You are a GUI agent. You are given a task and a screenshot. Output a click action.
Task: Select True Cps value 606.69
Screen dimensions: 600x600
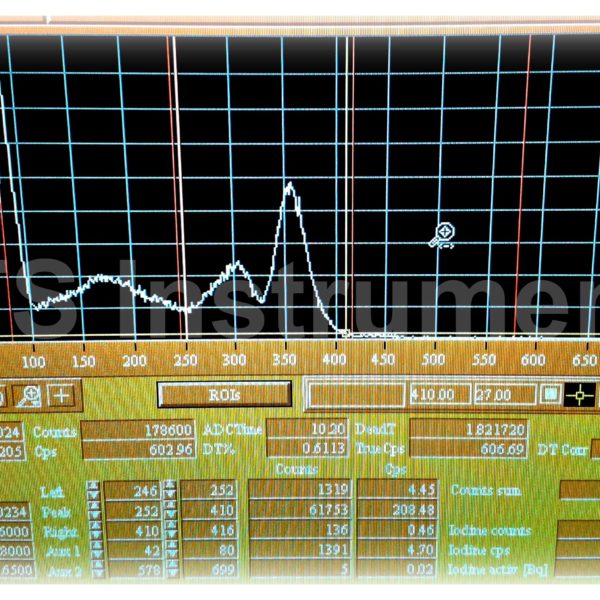468,448
